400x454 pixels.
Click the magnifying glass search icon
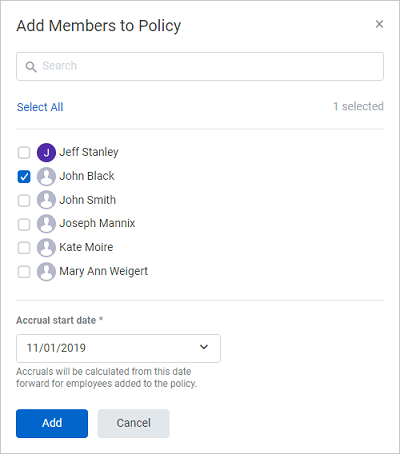pos(31,66)
